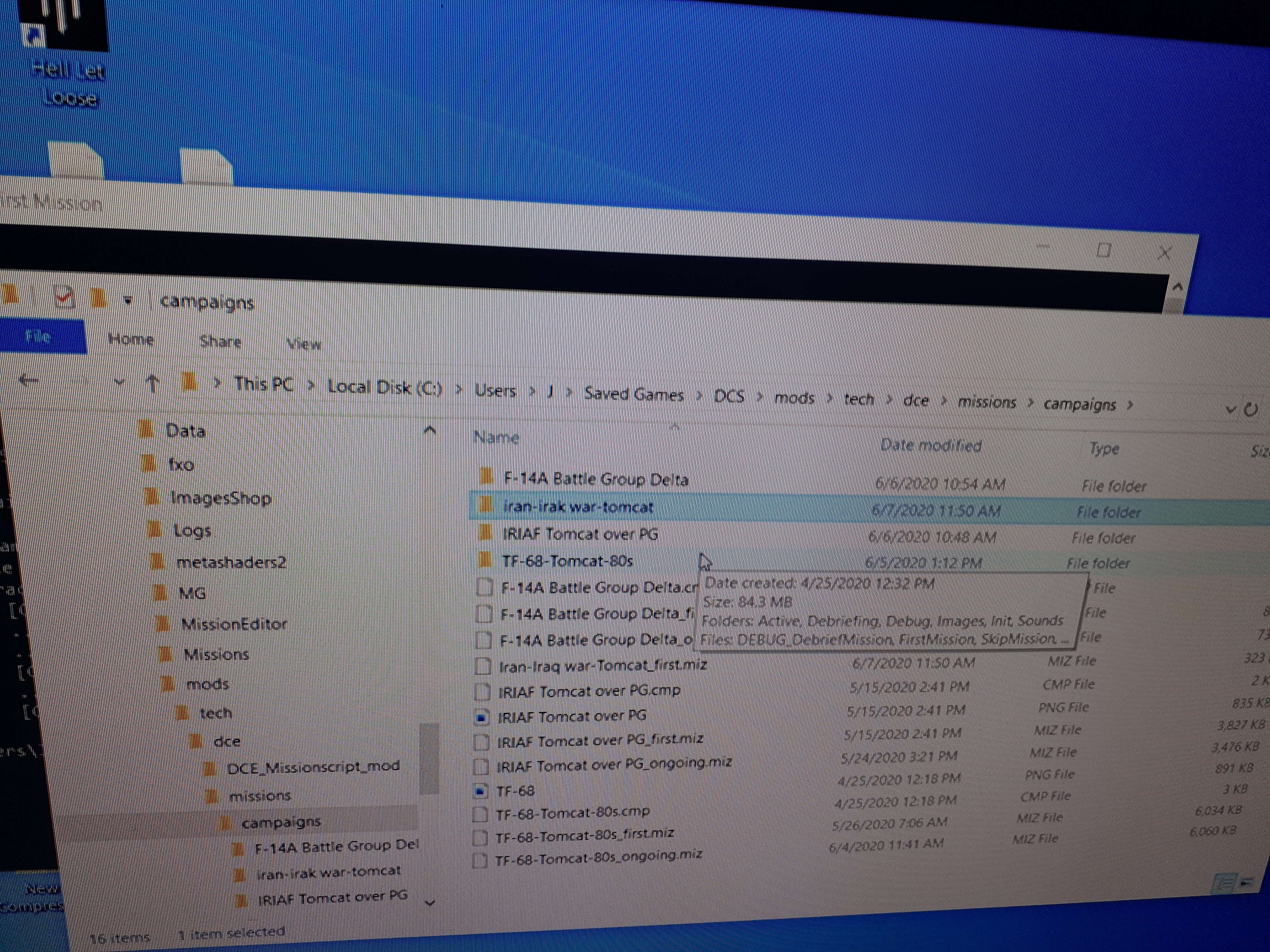
Task: Go back with the Back arrow
Action: pos(29,379)
